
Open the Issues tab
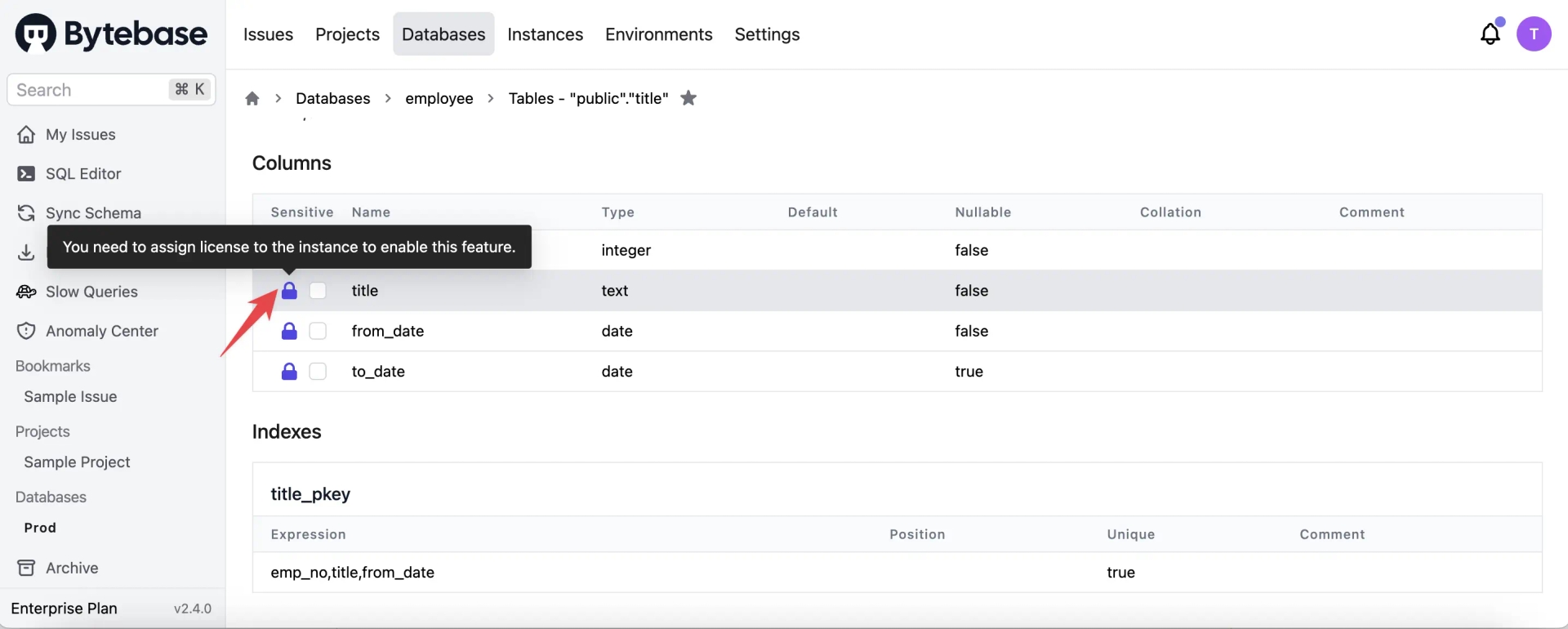pyautogui.click(x=268, y=34)
